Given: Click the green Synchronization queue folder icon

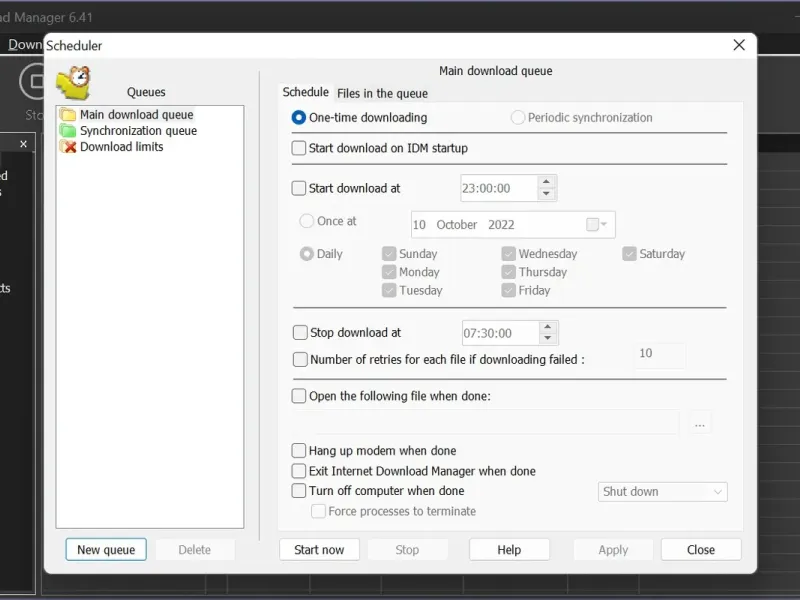Looking at the screenshot, I should (68, 131).
